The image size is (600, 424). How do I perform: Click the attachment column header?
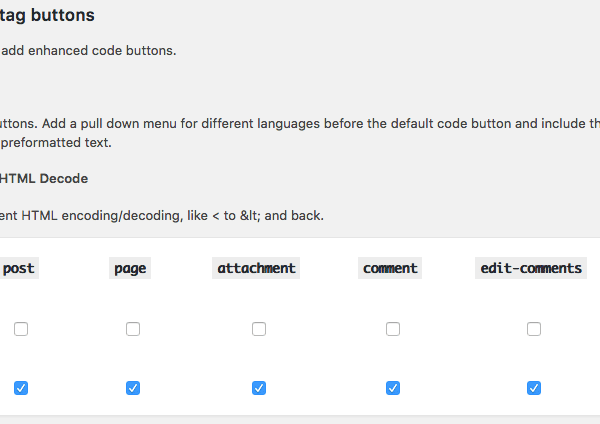tap(256, 268)
